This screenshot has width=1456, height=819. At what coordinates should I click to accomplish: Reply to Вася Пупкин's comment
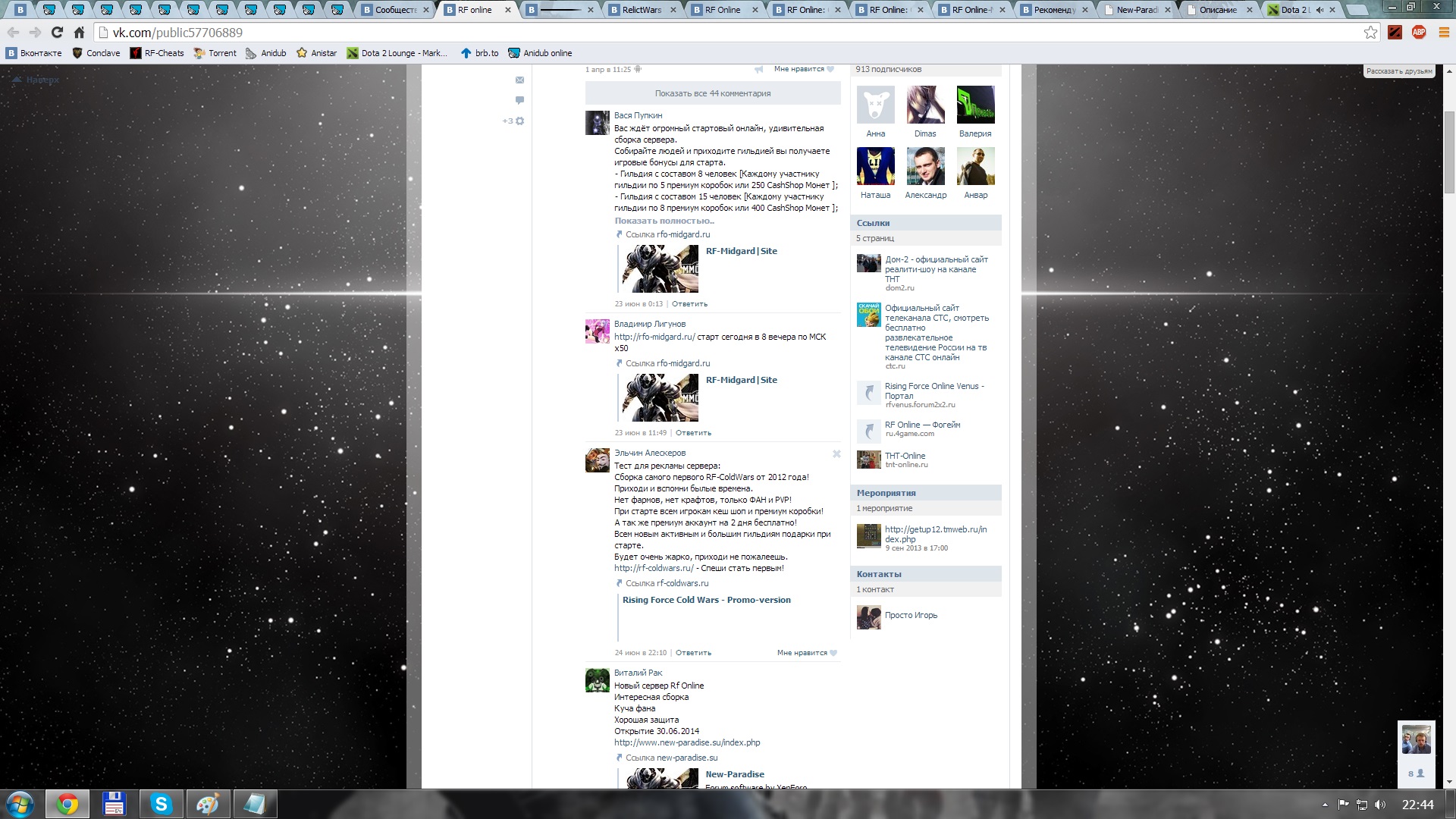pos(689,304)
